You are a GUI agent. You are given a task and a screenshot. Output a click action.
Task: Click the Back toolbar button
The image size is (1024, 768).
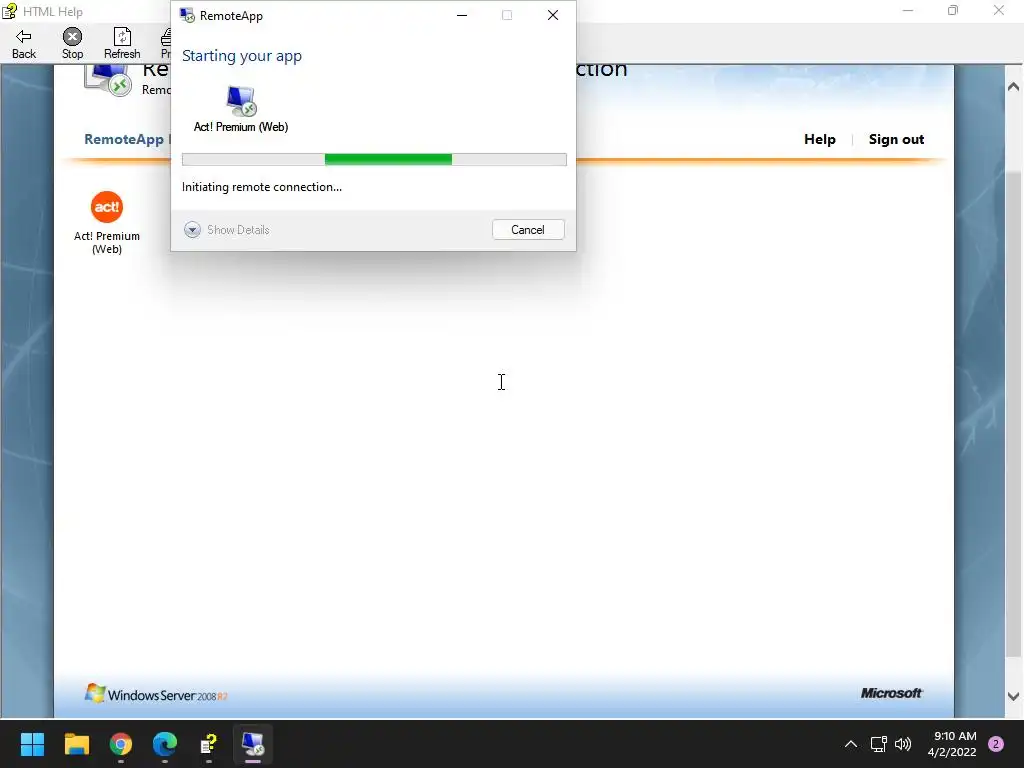coord(24,44)
